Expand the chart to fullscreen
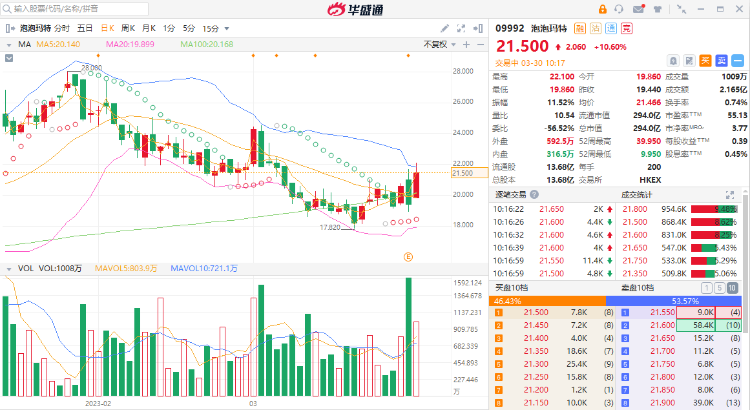The width and height of the screenshot is (750, 410). coord(461,29)
